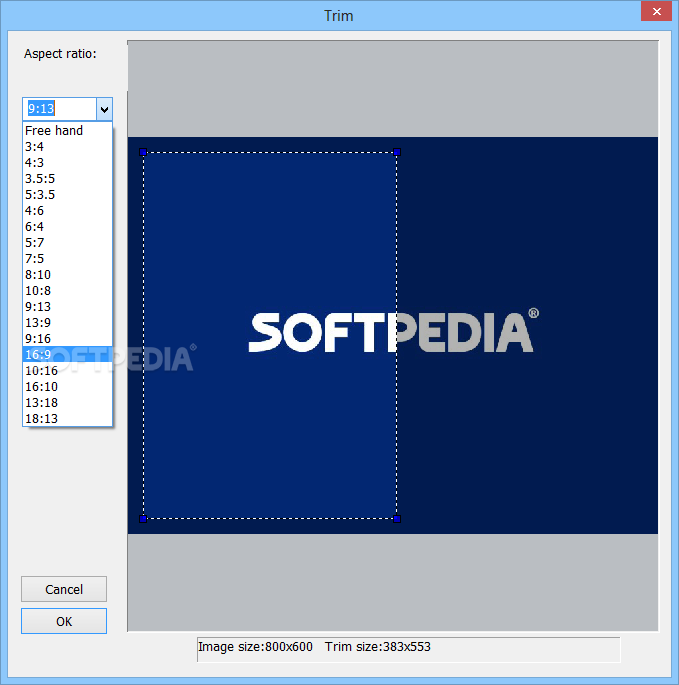
Task: Select the 10:8 ratio entry
Action: (67, 291)
